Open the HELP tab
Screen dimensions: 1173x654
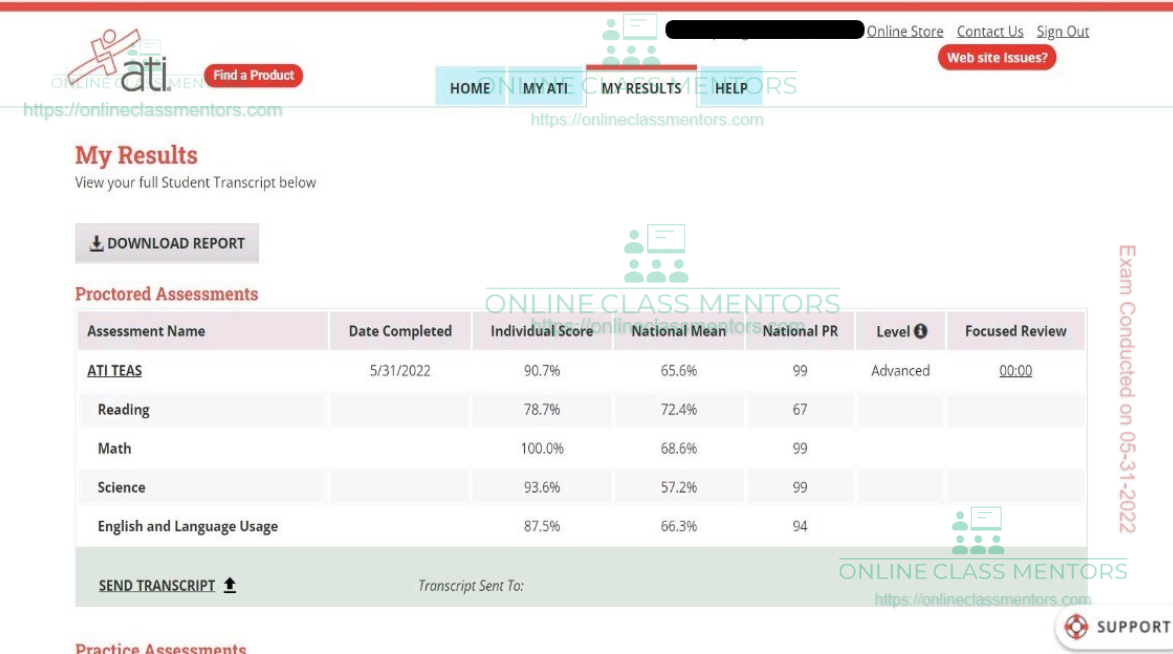pyautogui.click(x=731, y=88)
